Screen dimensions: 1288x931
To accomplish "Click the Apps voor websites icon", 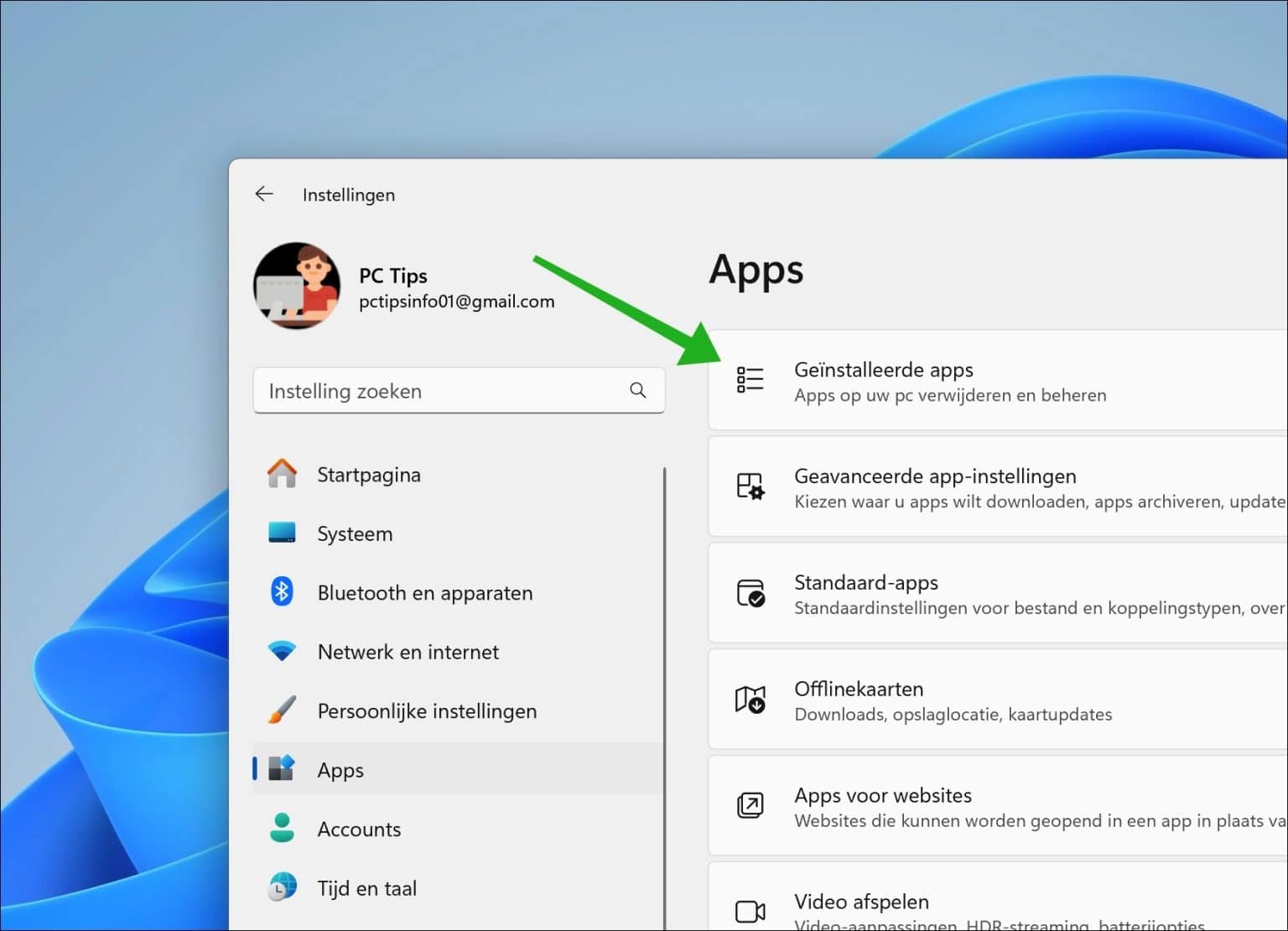I will [x=750, y=805].
